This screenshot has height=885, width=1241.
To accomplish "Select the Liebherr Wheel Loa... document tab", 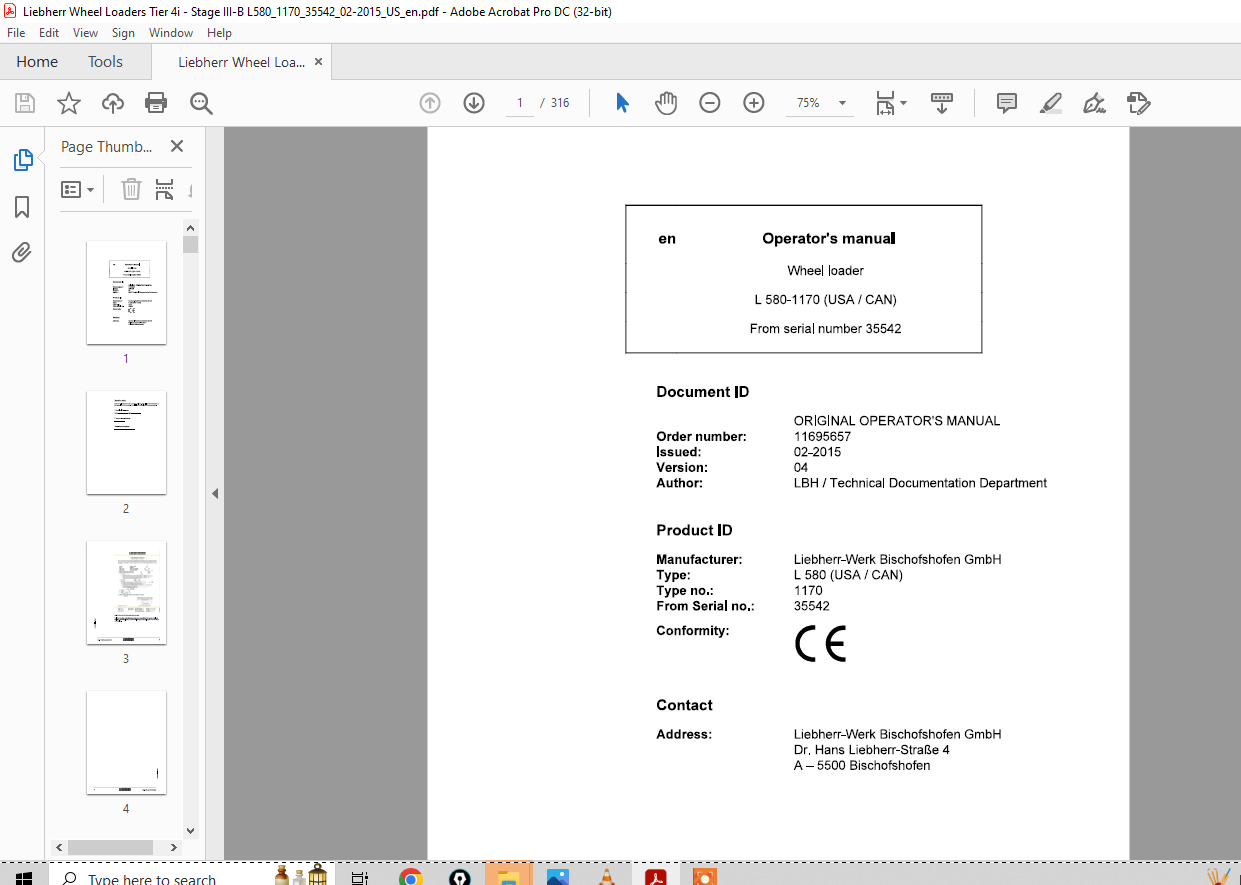I will (241, 62).
